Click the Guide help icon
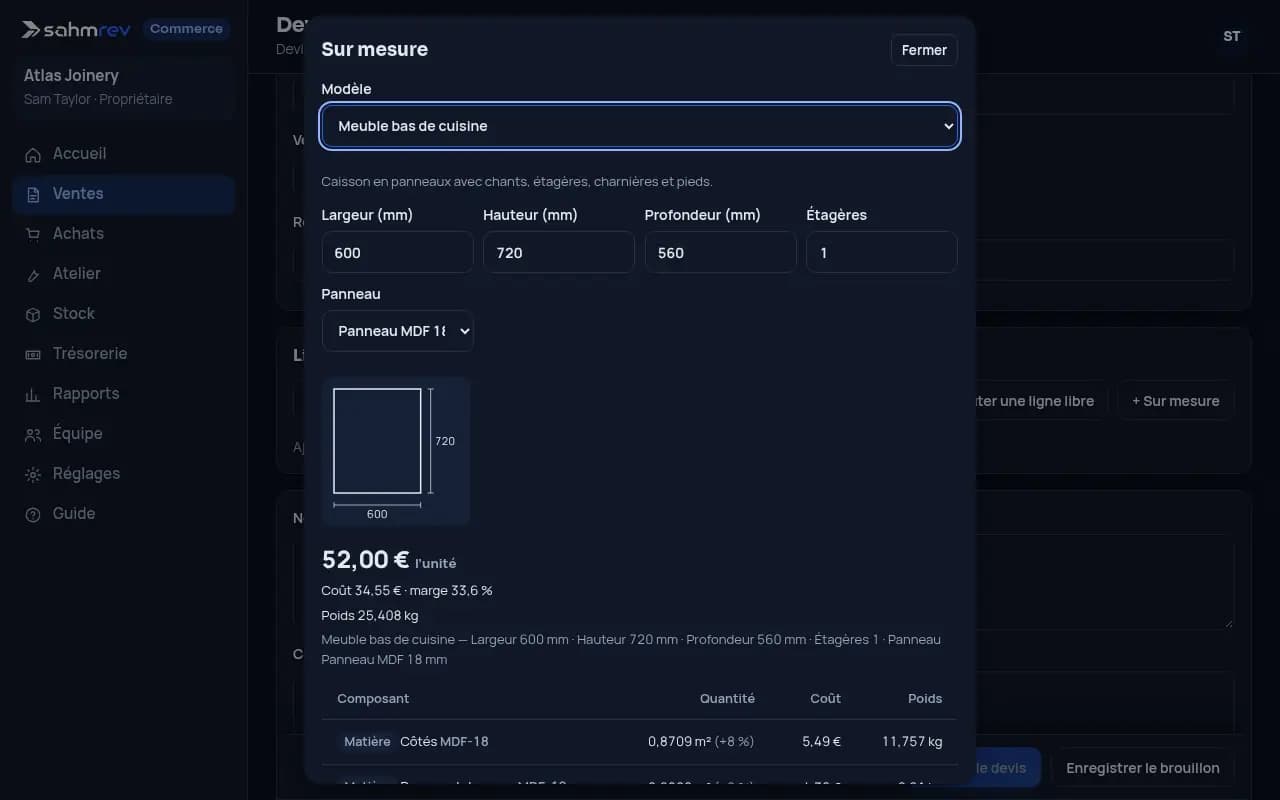This screenshot has width=1280, height=800. coord(33,514)
